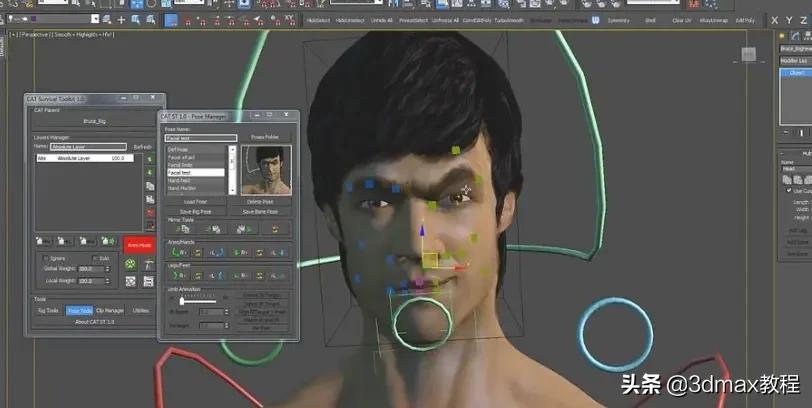Click the Delete Pose button
Image resolution: width=812 pixels, height=408 pixels.
pos(260,202)
